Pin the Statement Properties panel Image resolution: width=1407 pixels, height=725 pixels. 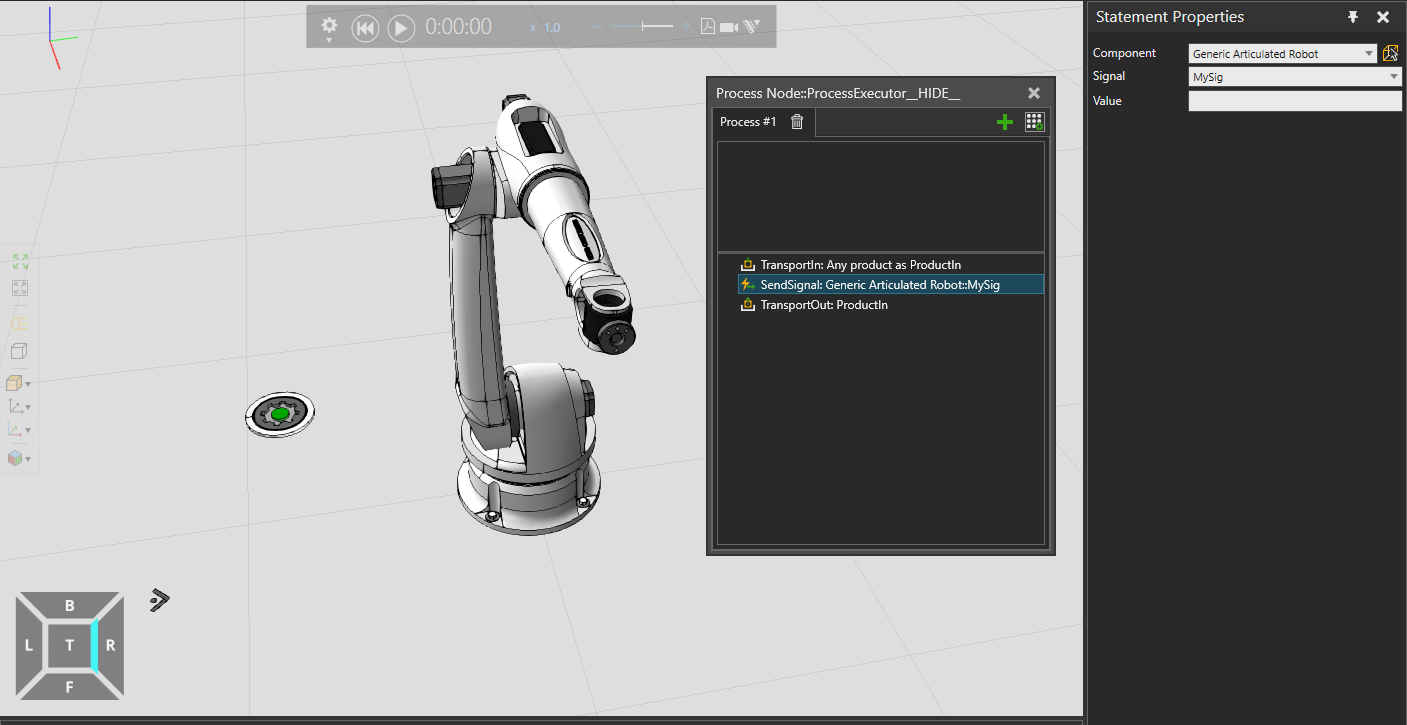pyautogui.click(x=1353, y=16)
